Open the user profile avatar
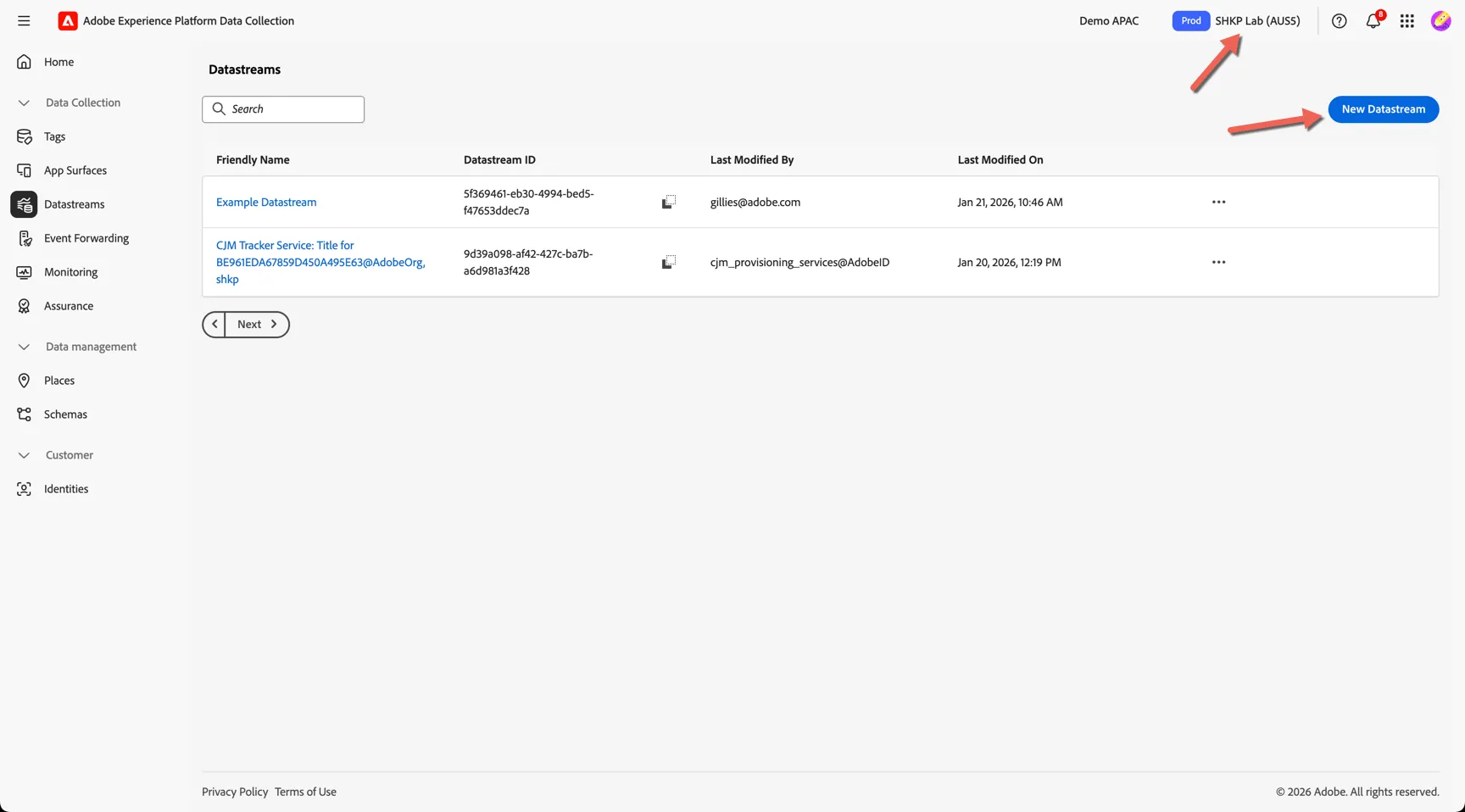This screenshot has width=1465, height=812. tap(1440, 21)
